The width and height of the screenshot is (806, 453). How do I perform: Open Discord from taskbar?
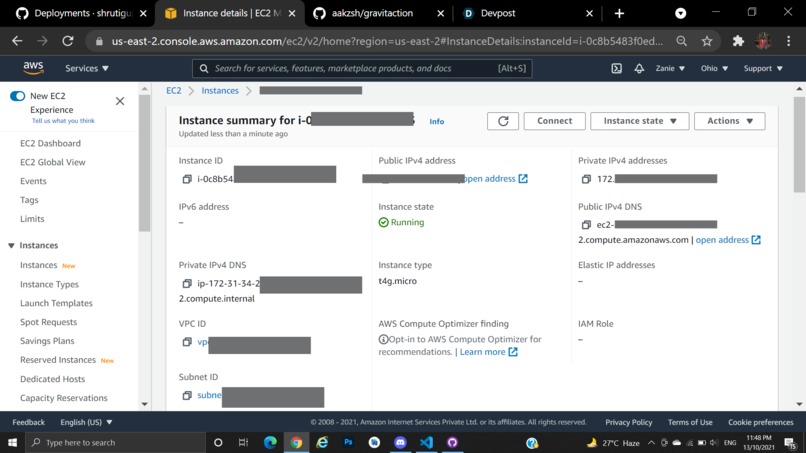click(x=400, y=442)
